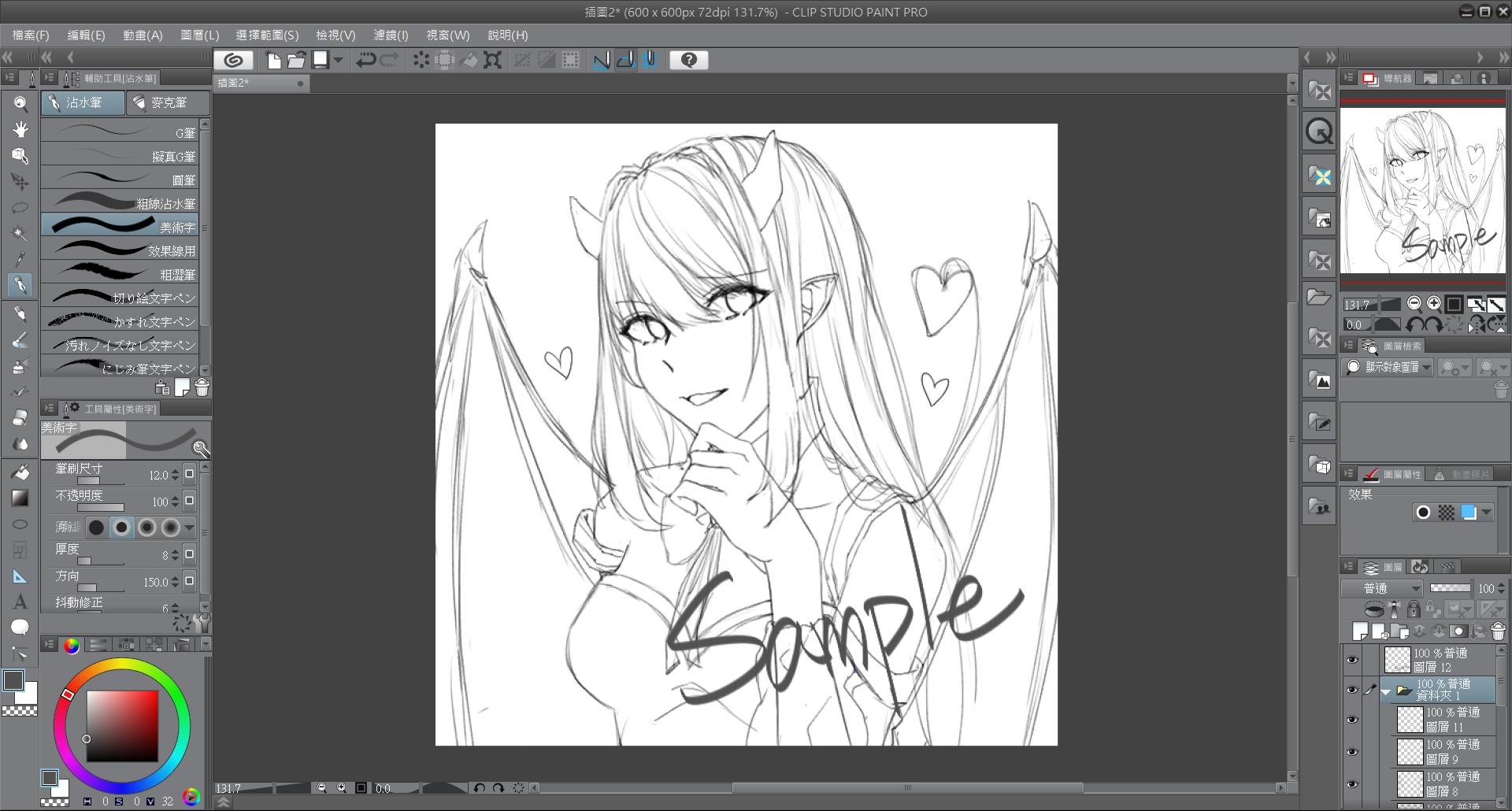Open the help question mark button

(689, 60)
